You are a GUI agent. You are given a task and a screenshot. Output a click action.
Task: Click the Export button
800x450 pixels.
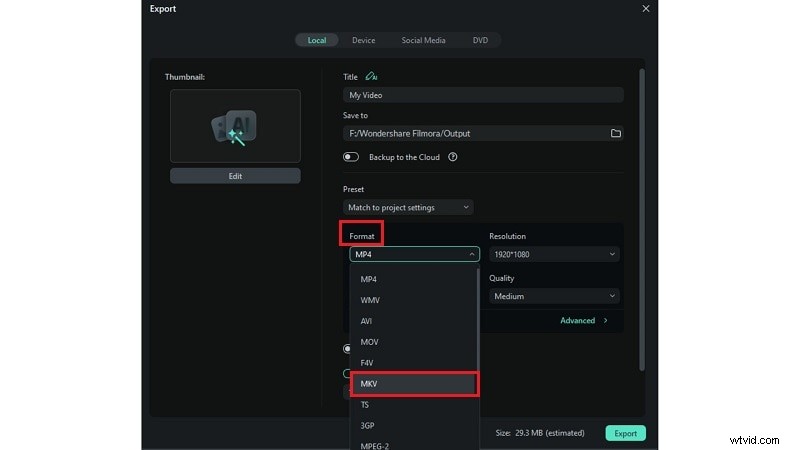pyautogui.click(x=625, y=433)
